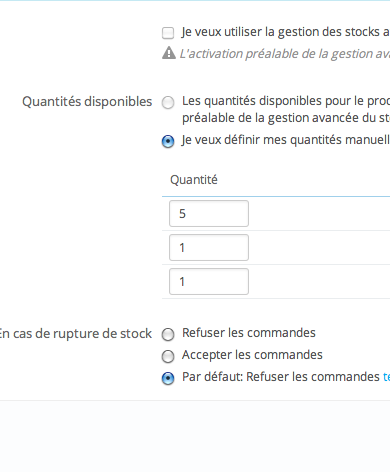The image size is (390, 472).
Task: Click the 'Je veux définir mes quantités manuell' label text
Action: [x=286, y=140]
